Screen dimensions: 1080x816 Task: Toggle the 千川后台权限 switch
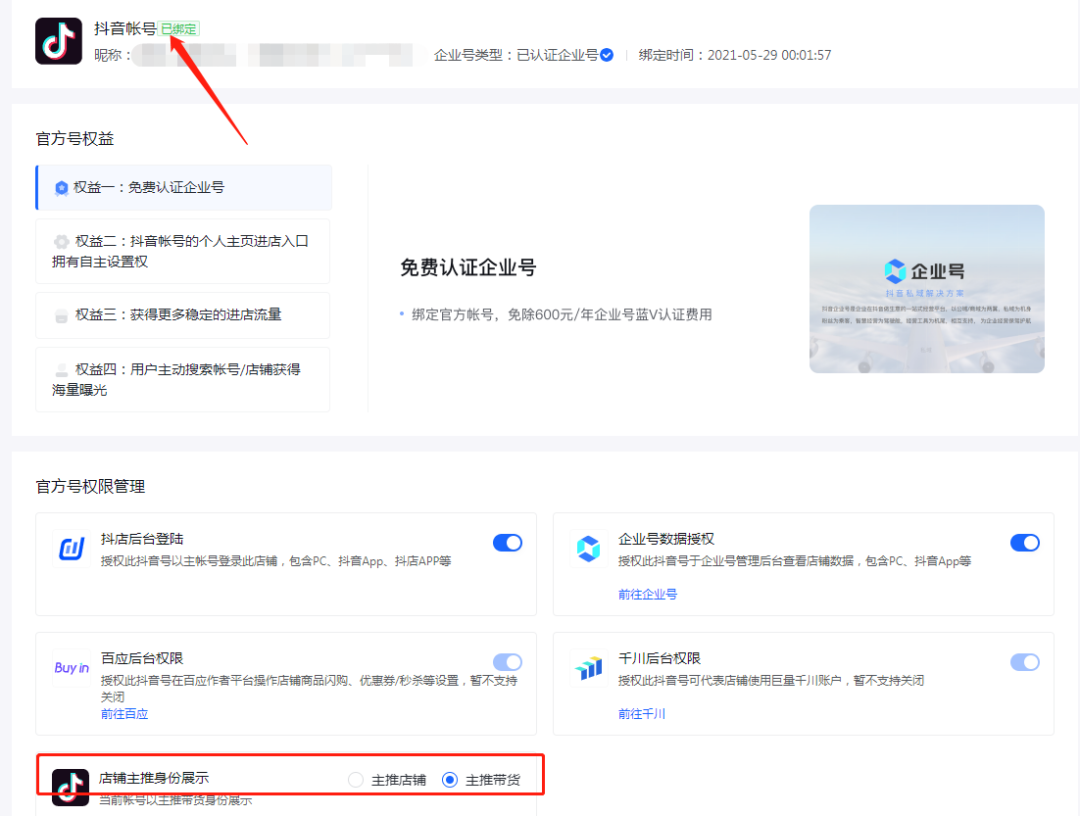(x=1025, y=662)
